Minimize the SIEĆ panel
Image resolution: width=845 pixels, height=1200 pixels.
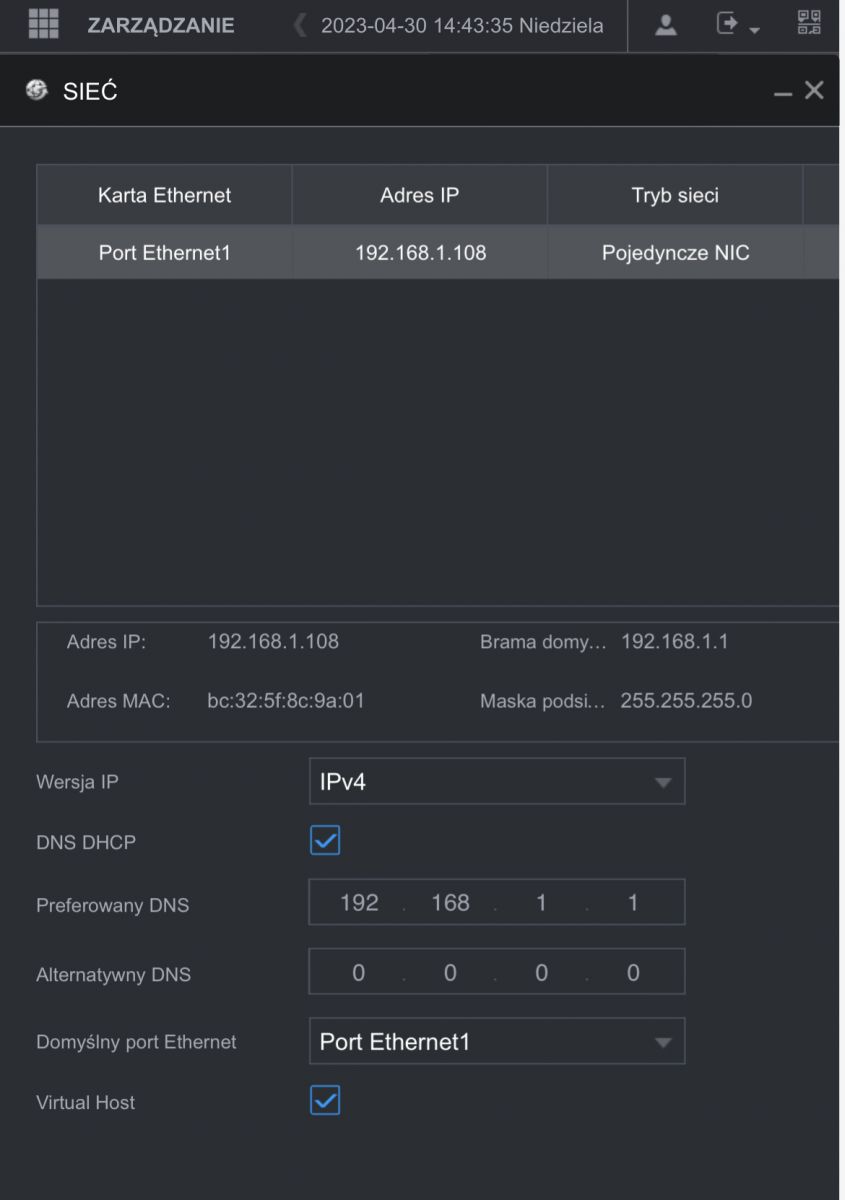point(783,92)
